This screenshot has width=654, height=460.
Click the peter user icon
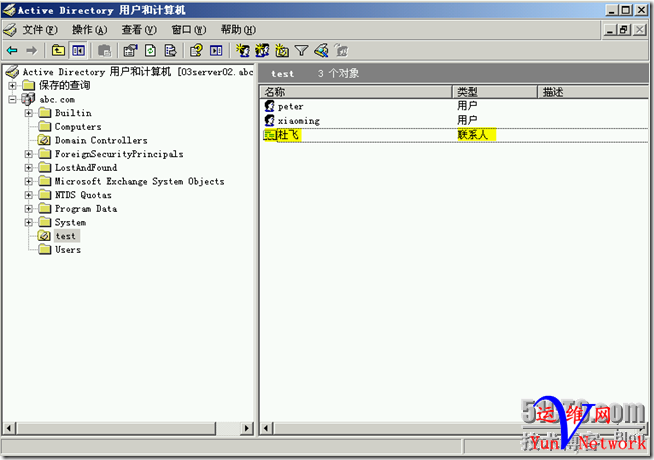(x=269, y=106)
